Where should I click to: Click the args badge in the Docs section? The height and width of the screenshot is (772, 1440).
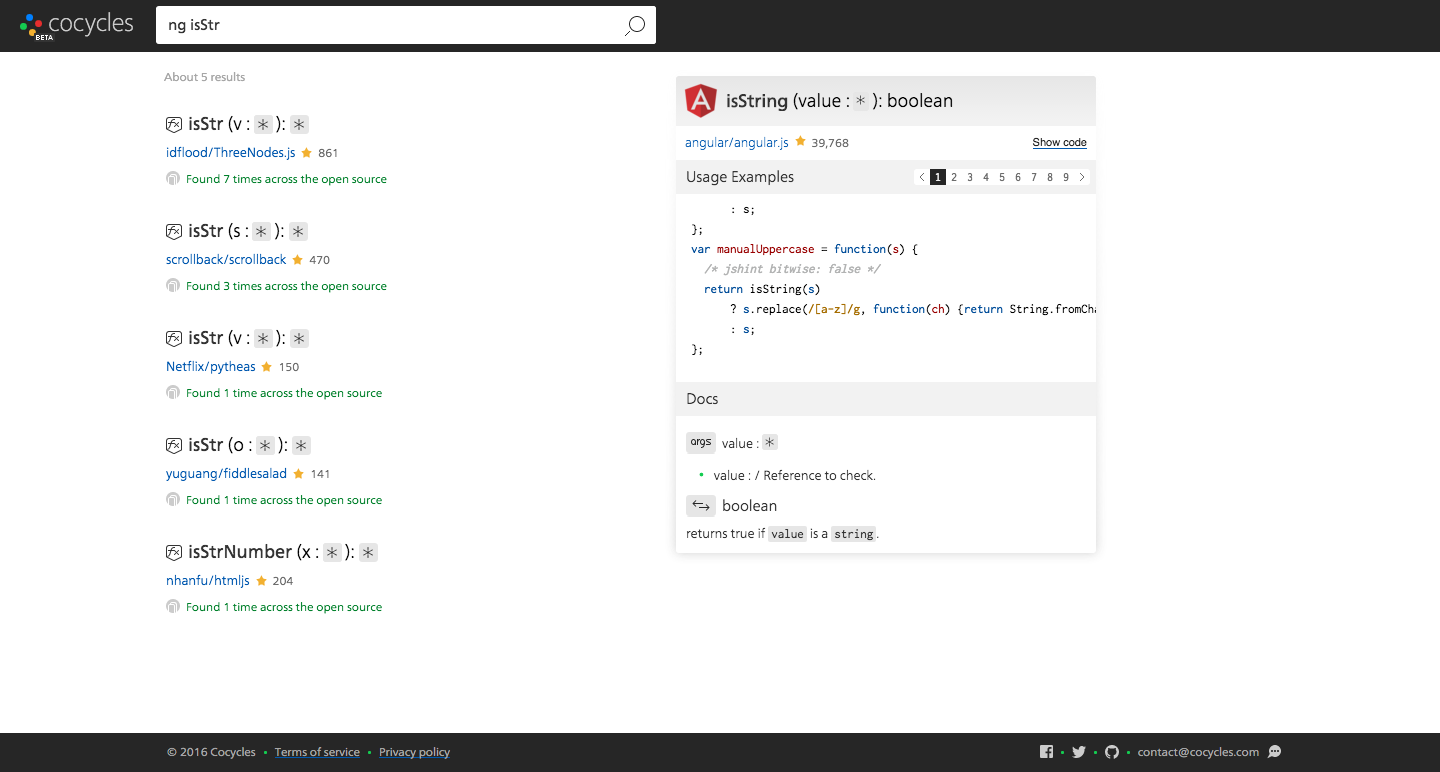[701, 442]
